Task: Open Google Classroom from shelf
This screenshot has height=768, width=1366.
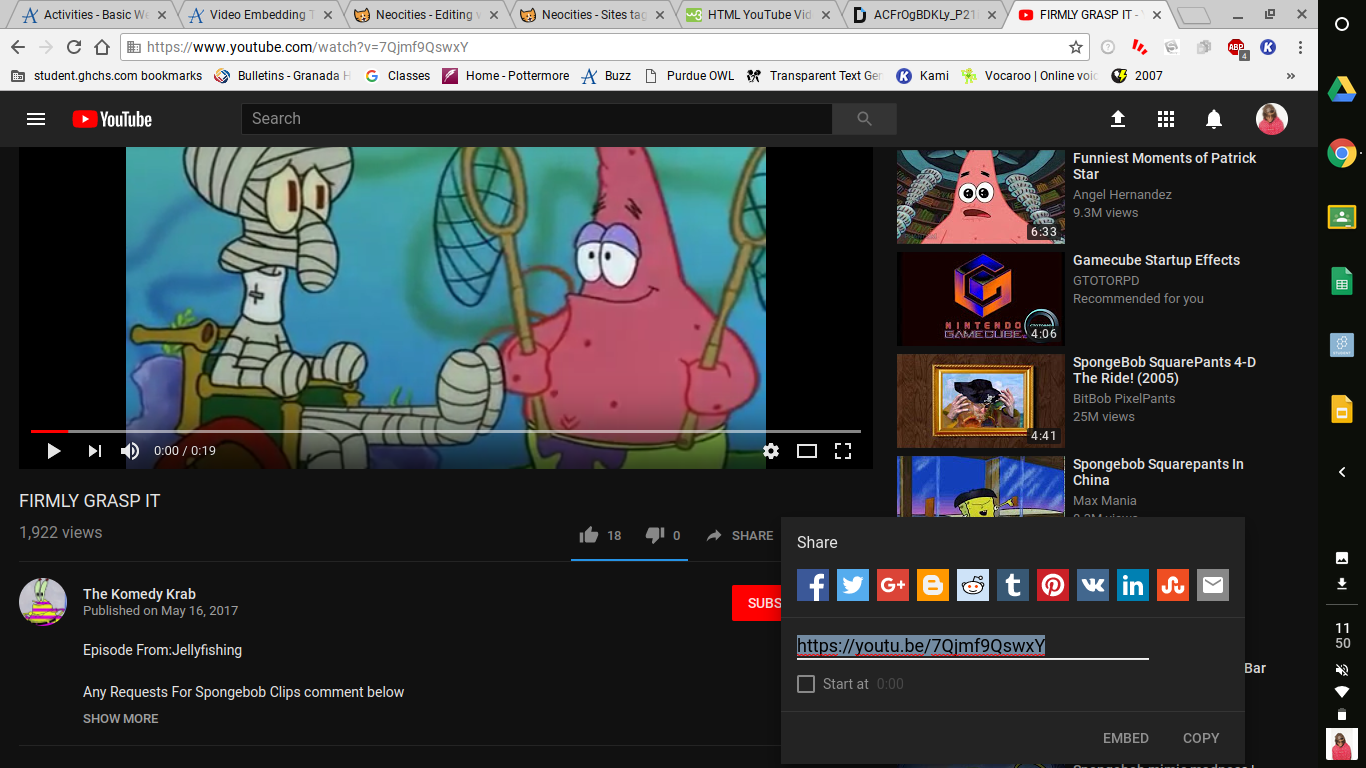Action: (1342, 217)
